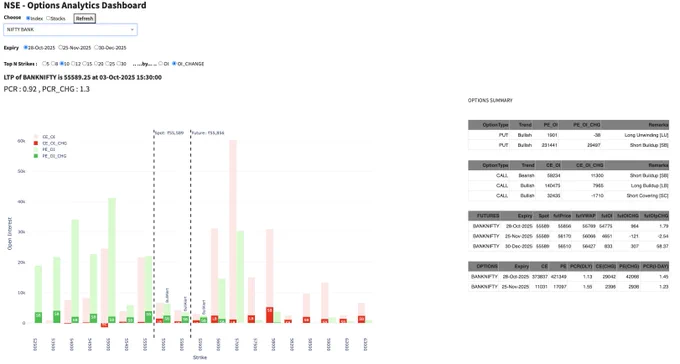Toggle PE_OI_CHG series in chart legend

point(50,156)
